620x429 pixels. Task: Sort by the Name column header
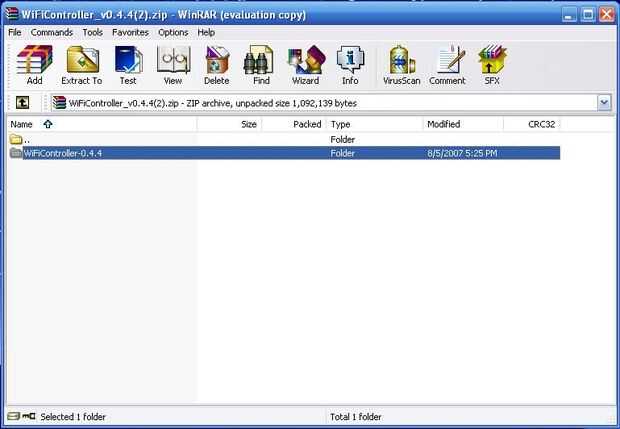(x=102, y=124)
